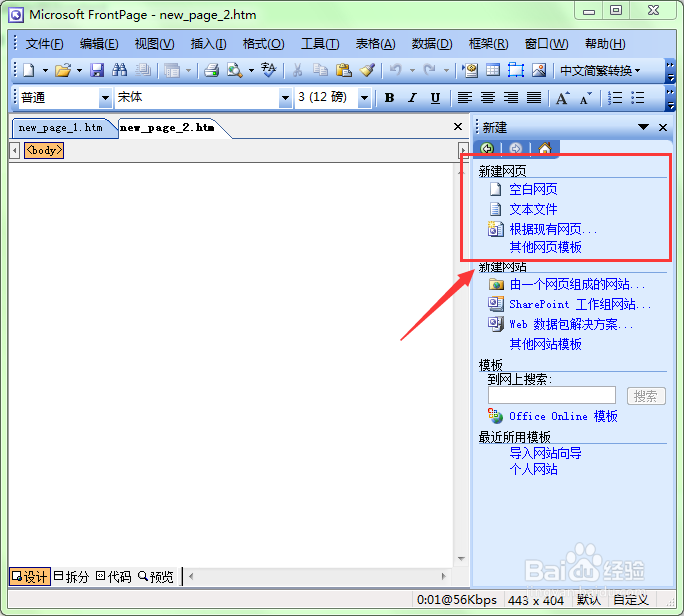The width and height of the screenshot is (684, 616).
Task: Click Office Online 模板 link
Action: 563,416
